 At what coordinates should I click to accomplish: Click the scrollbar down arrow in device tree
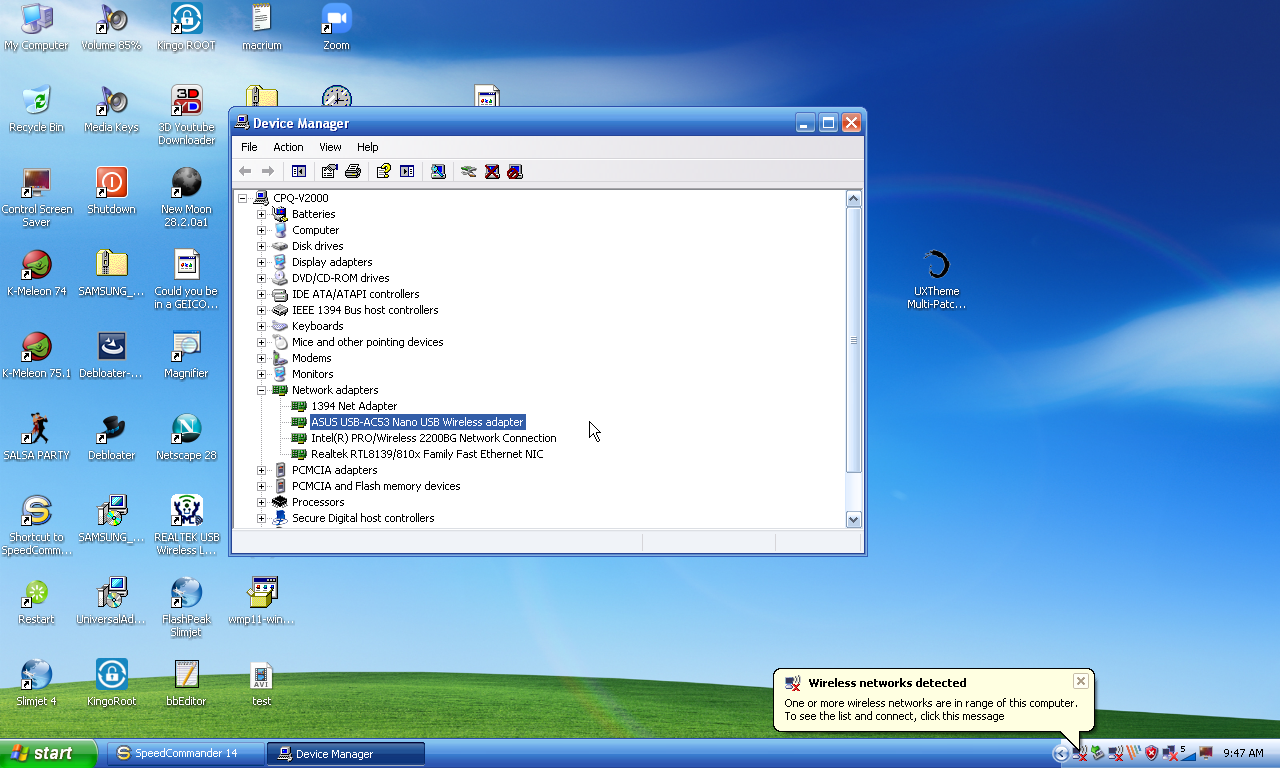(x=853, y=519)
